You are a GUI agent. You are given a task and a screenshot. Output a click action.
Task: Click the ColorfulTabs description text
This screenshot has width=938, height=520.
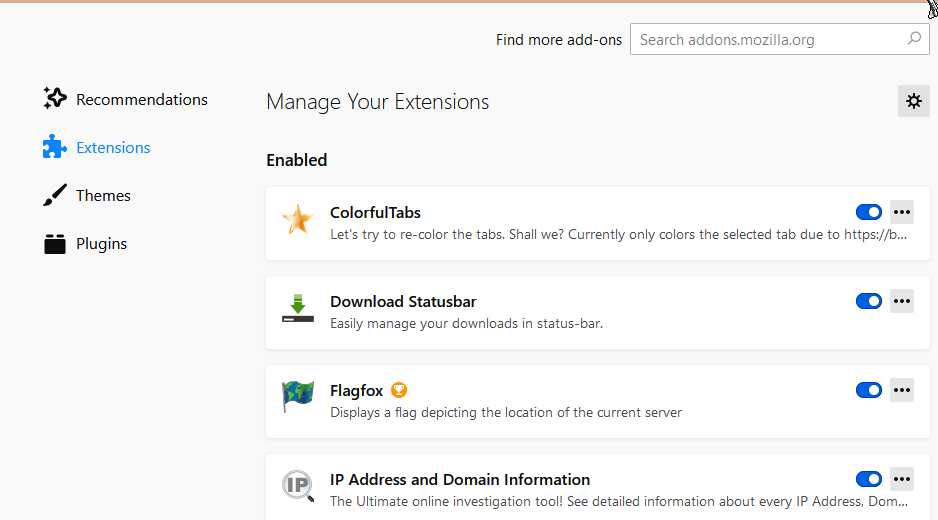pos(619,235)
